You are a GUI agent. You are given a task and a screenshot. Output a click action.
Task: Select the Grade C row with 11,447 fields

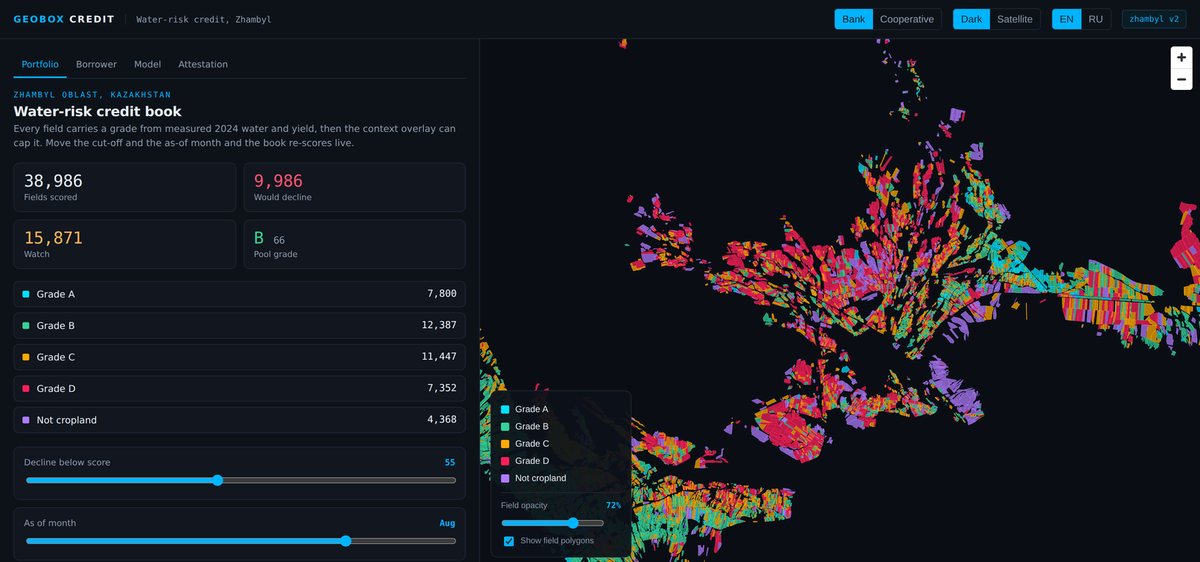(240, 357)
